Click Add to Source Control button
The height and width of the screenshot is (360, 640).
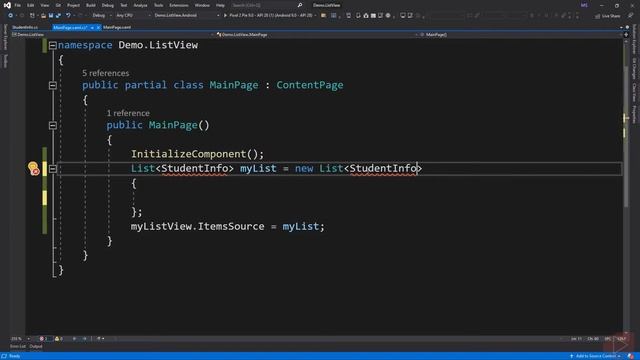pos(596,356)
